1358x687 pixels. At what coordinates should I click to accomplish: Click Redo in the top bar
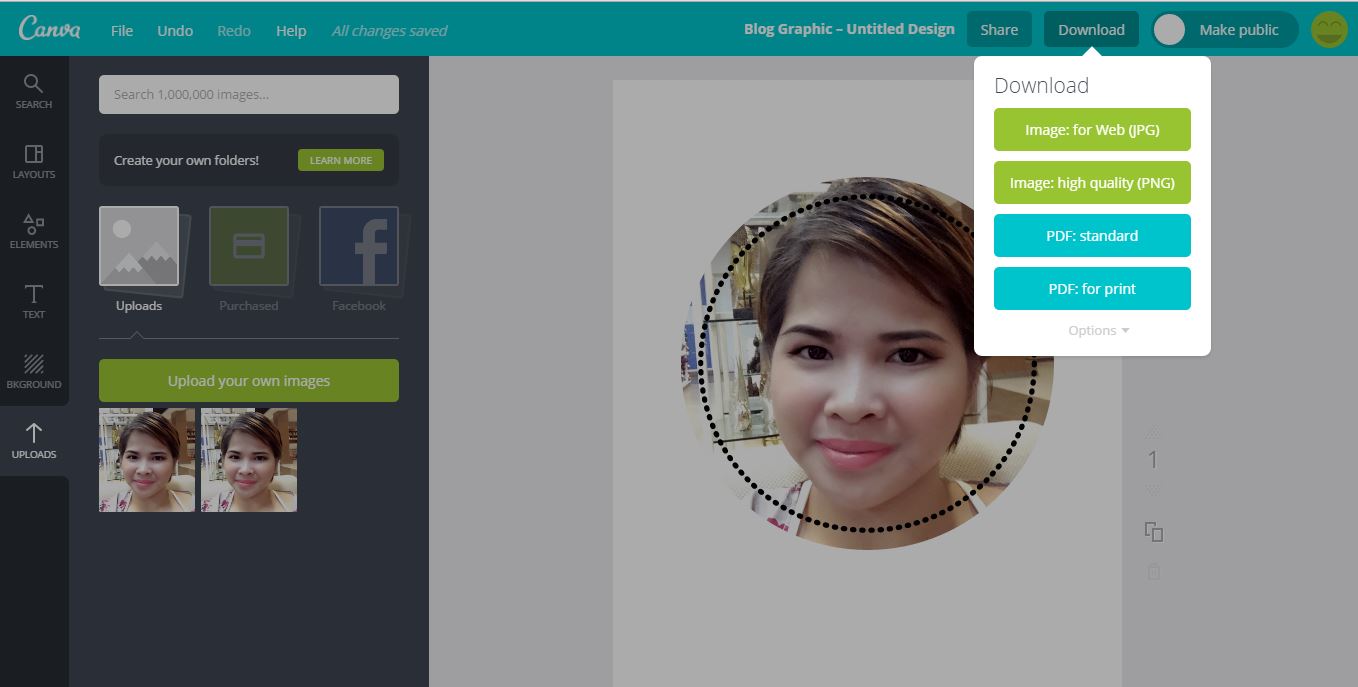(234, 30)
